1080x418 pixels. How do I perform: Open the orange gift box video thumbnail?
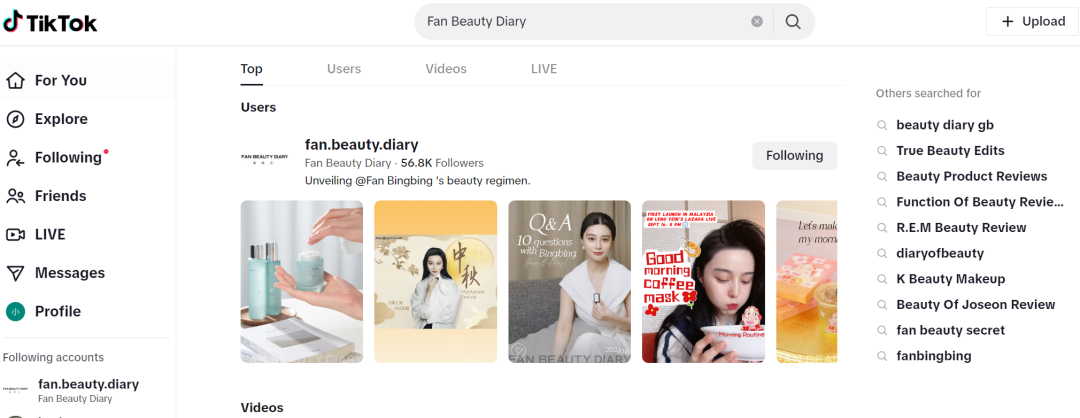click(807, 282)
